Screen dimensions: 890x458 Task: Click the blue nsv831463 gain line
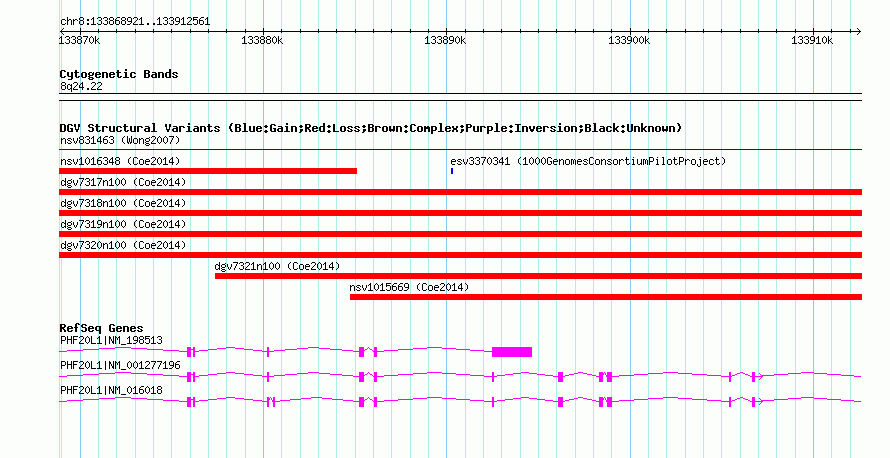(460, 150)
